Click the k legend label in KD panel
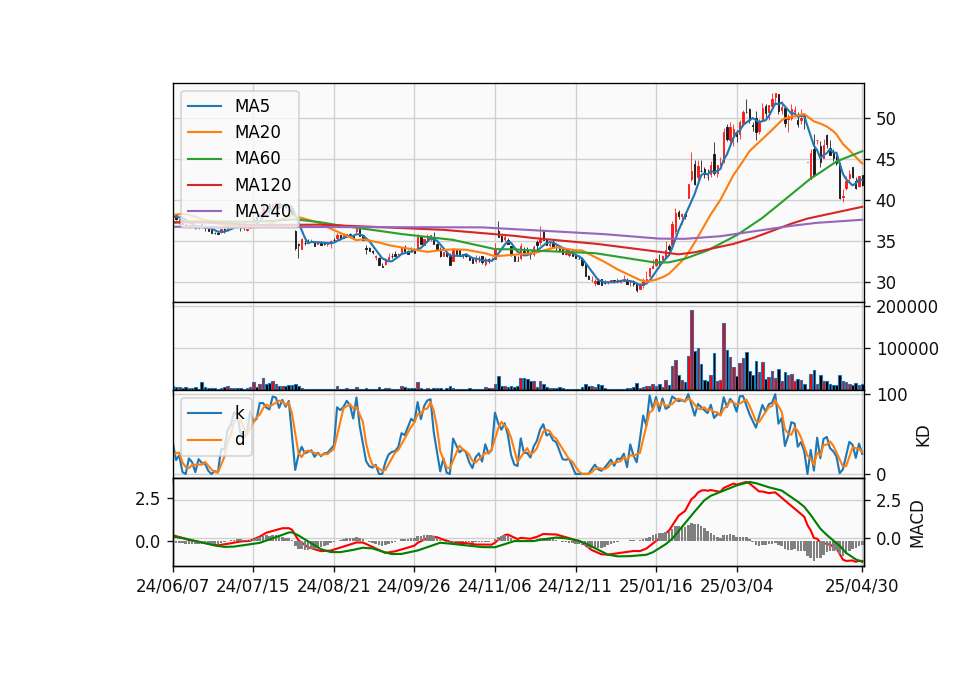 (239, 413)
